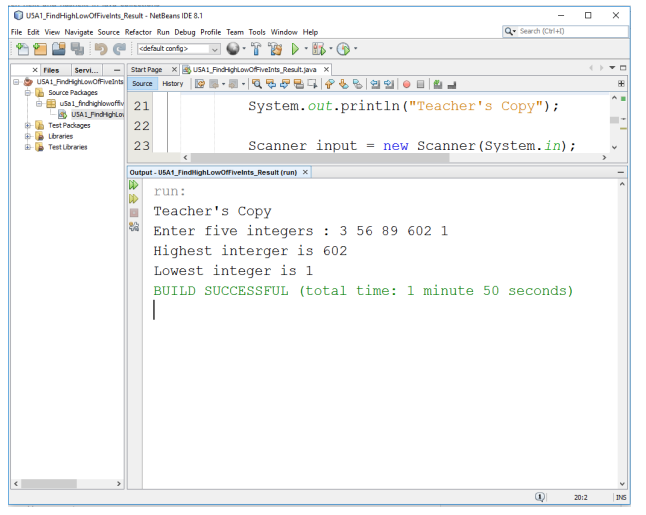Click Find Previous Occurrence icon
The width and height of the screenshot is (646, 515).
coord(271,84)
